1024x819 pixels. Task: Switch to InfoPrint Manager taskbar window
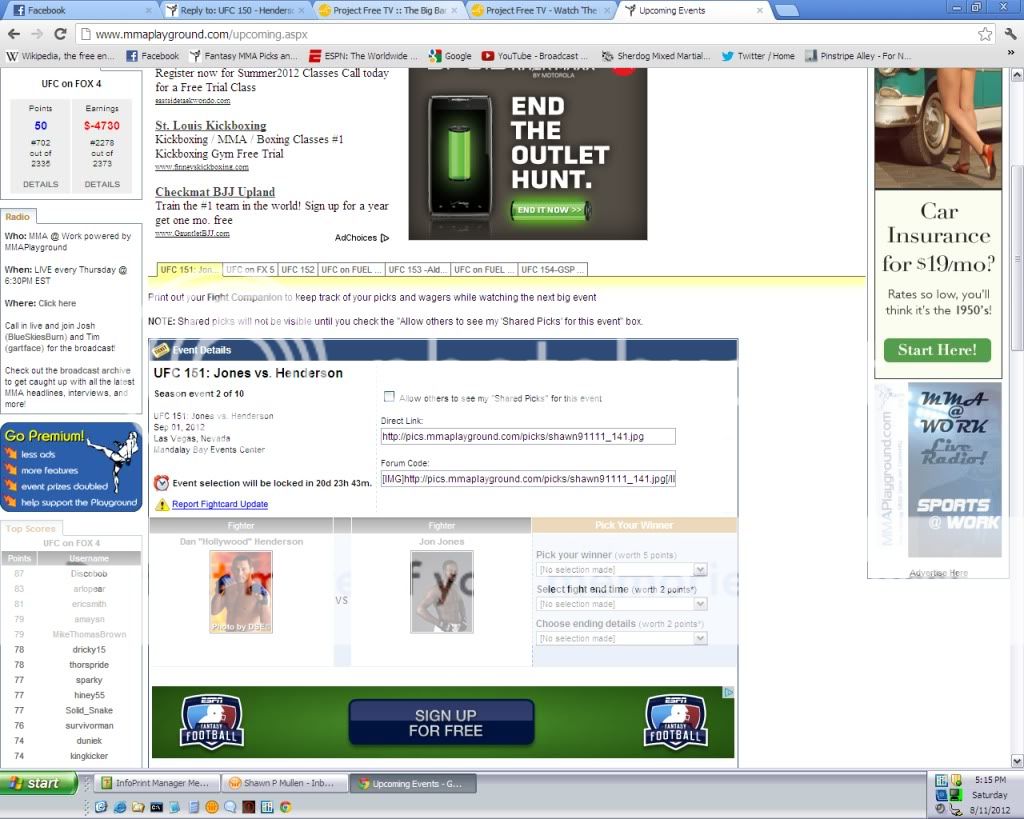pos(155,783)
